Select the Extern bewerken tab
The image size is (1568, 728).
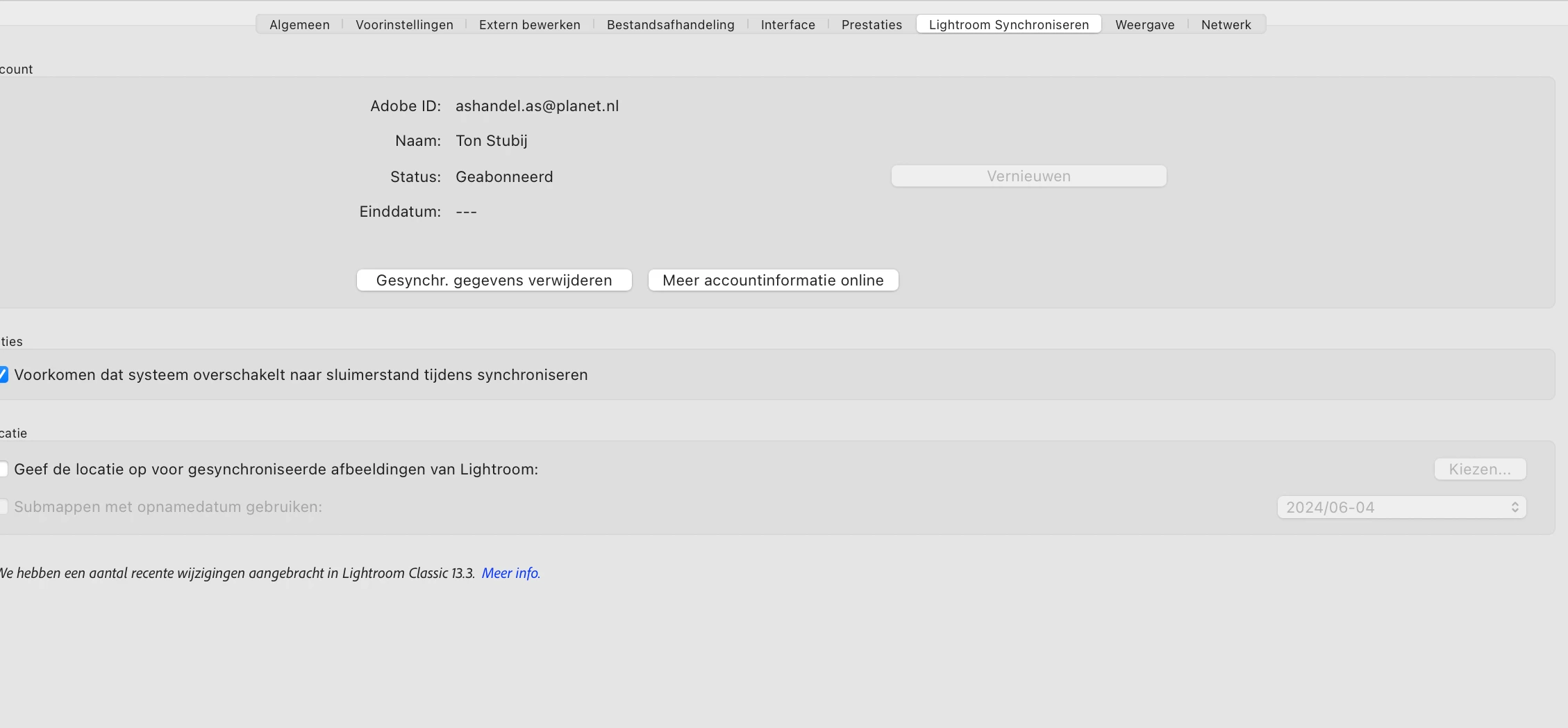tap(529, 24)
